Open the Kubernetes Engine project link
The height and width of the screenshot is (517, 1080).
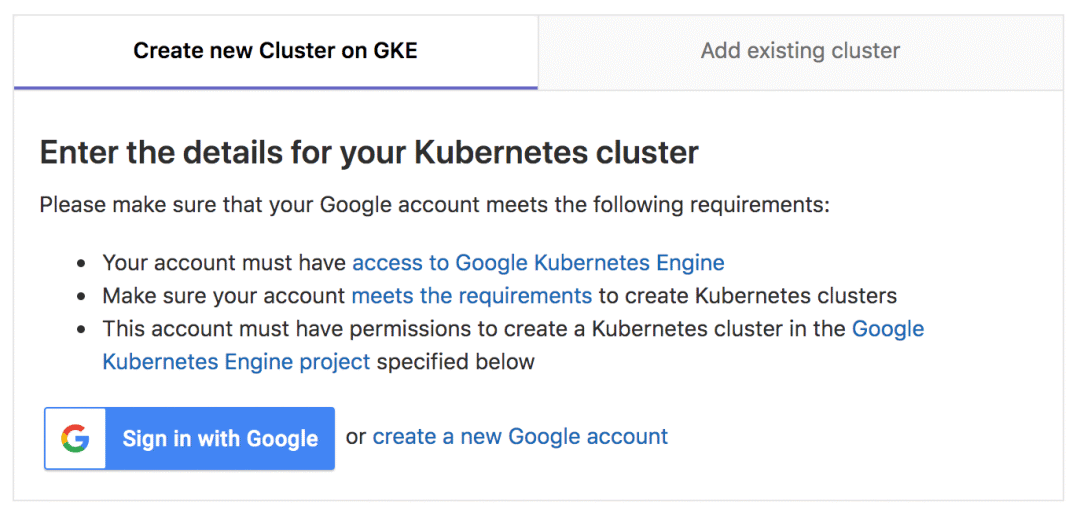click(236, 361)
